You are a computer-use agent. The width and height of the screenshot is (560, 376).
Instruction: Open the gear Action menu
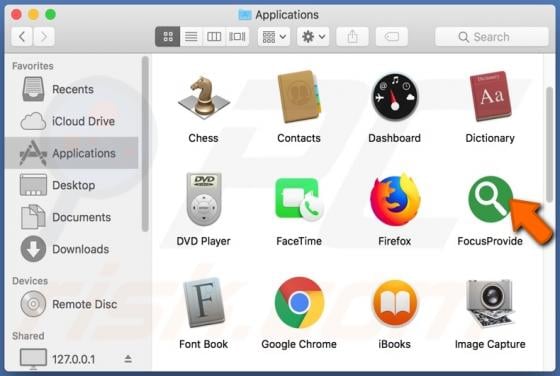[313, 36]
